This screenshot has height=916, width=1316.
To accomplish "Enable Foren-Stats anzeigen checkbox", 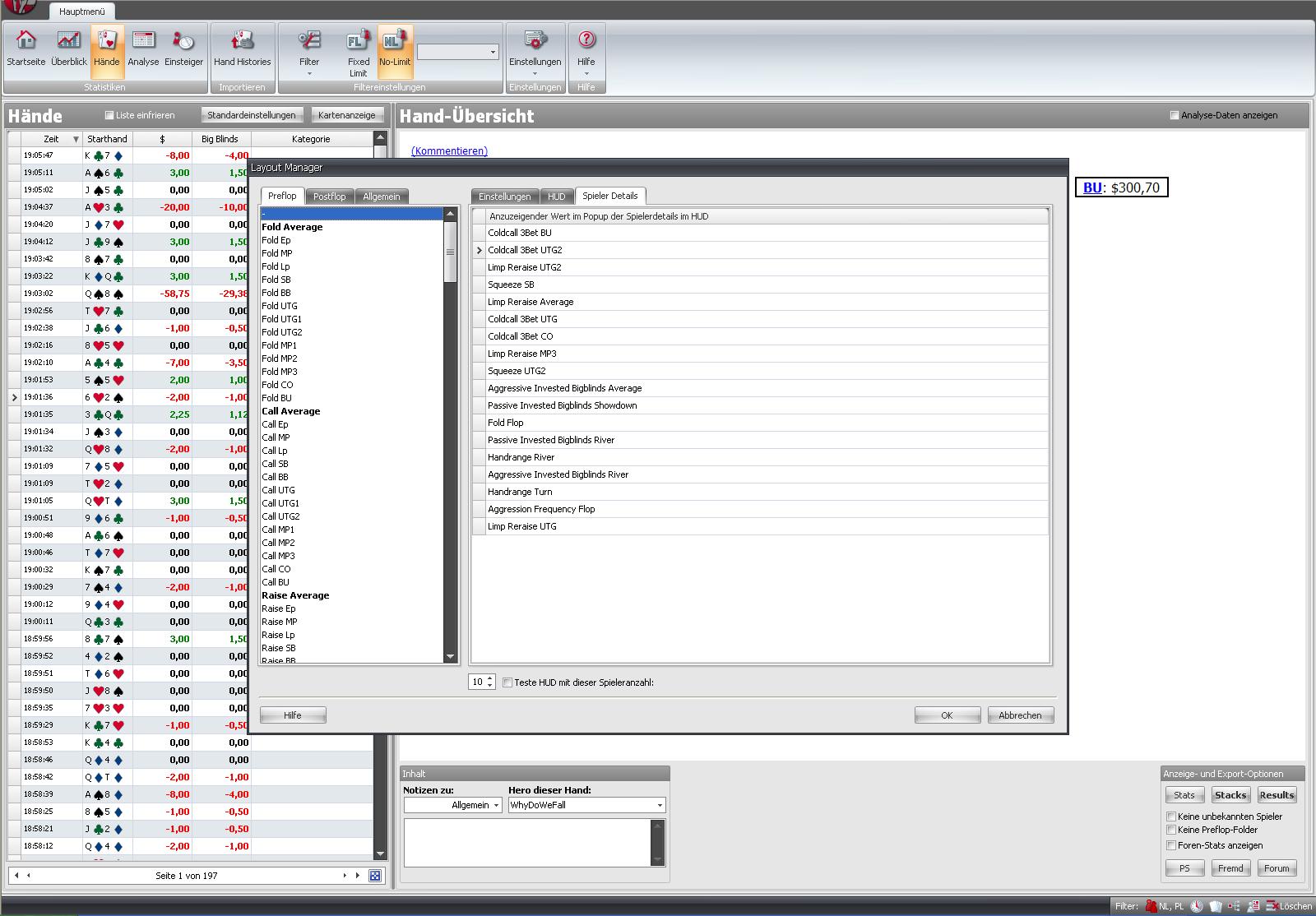I will pyautogui.click(x=1171, y=845).
